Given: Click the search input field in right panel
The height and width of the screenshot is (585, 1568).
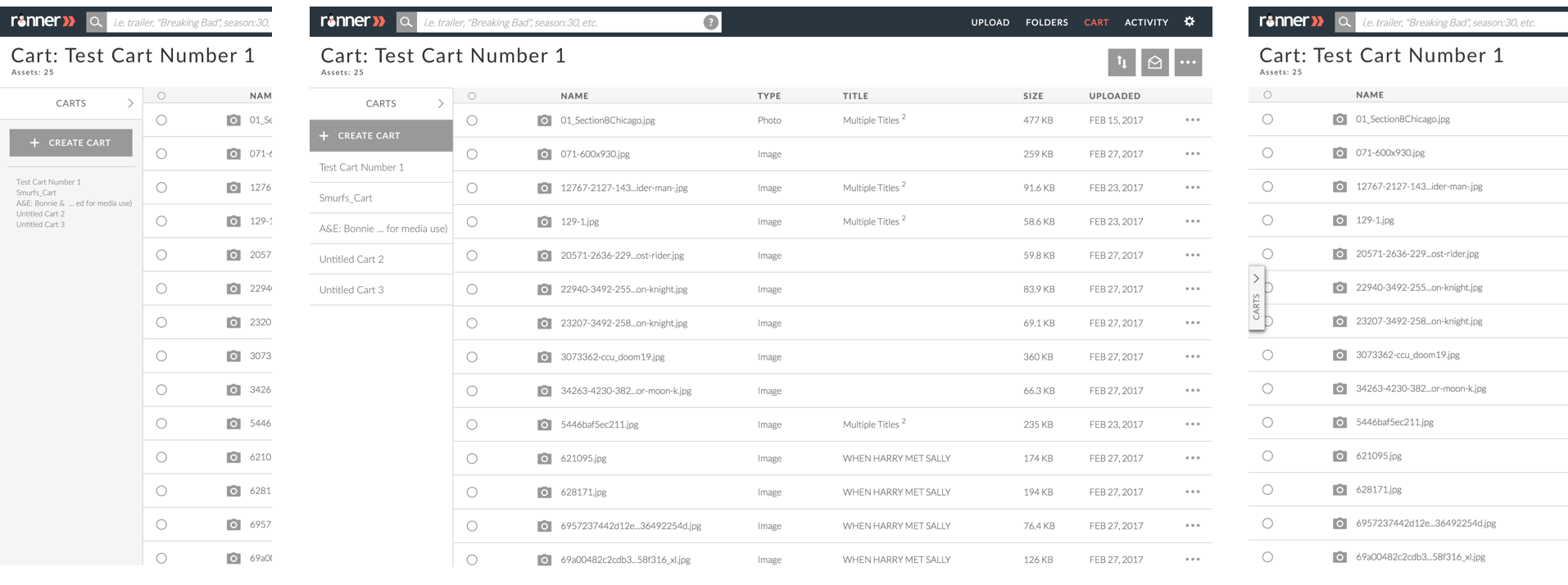Looking at the screenshot, I should [x=1462, y=22].
